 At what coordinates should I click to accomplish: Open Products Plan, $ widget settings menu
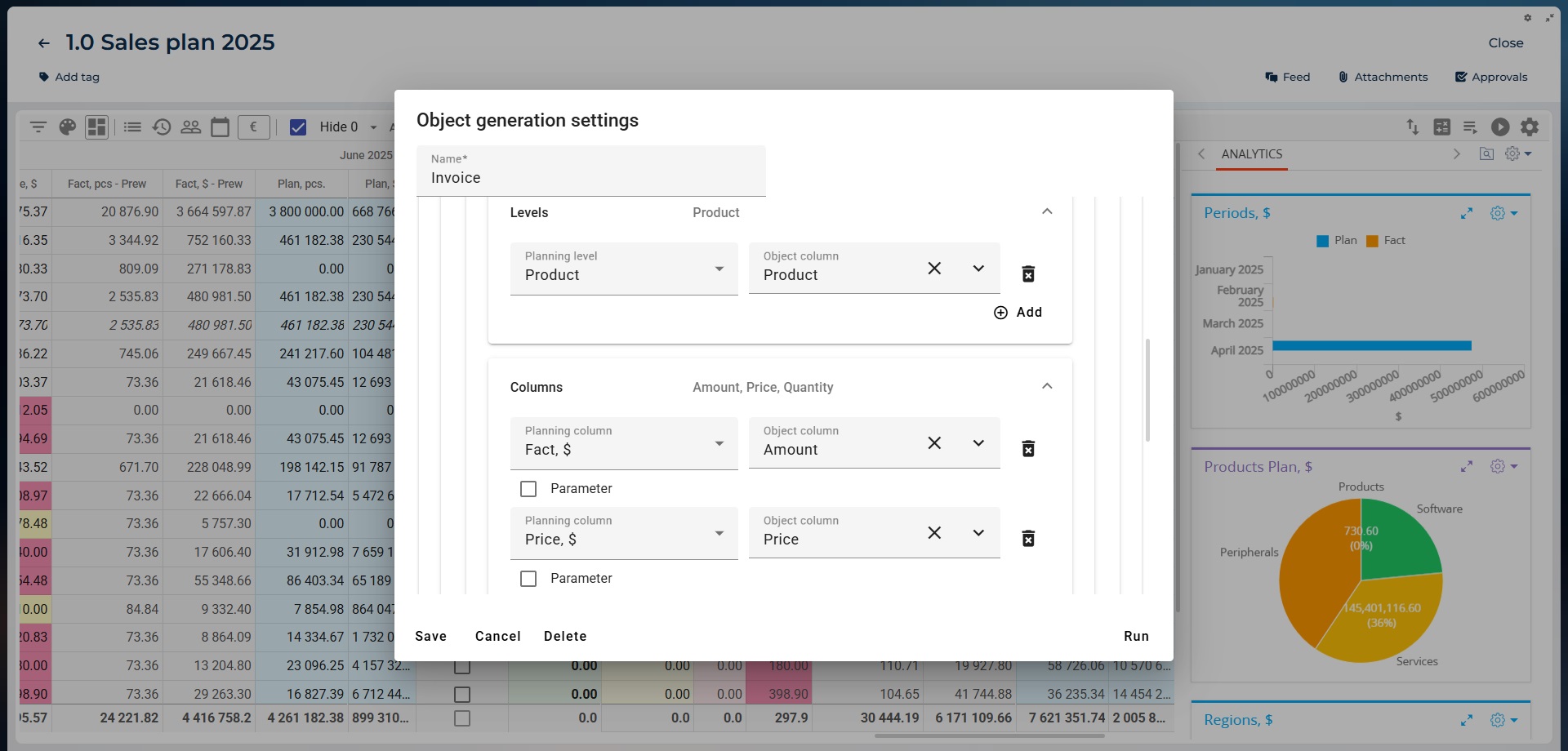coord(1503,466)
